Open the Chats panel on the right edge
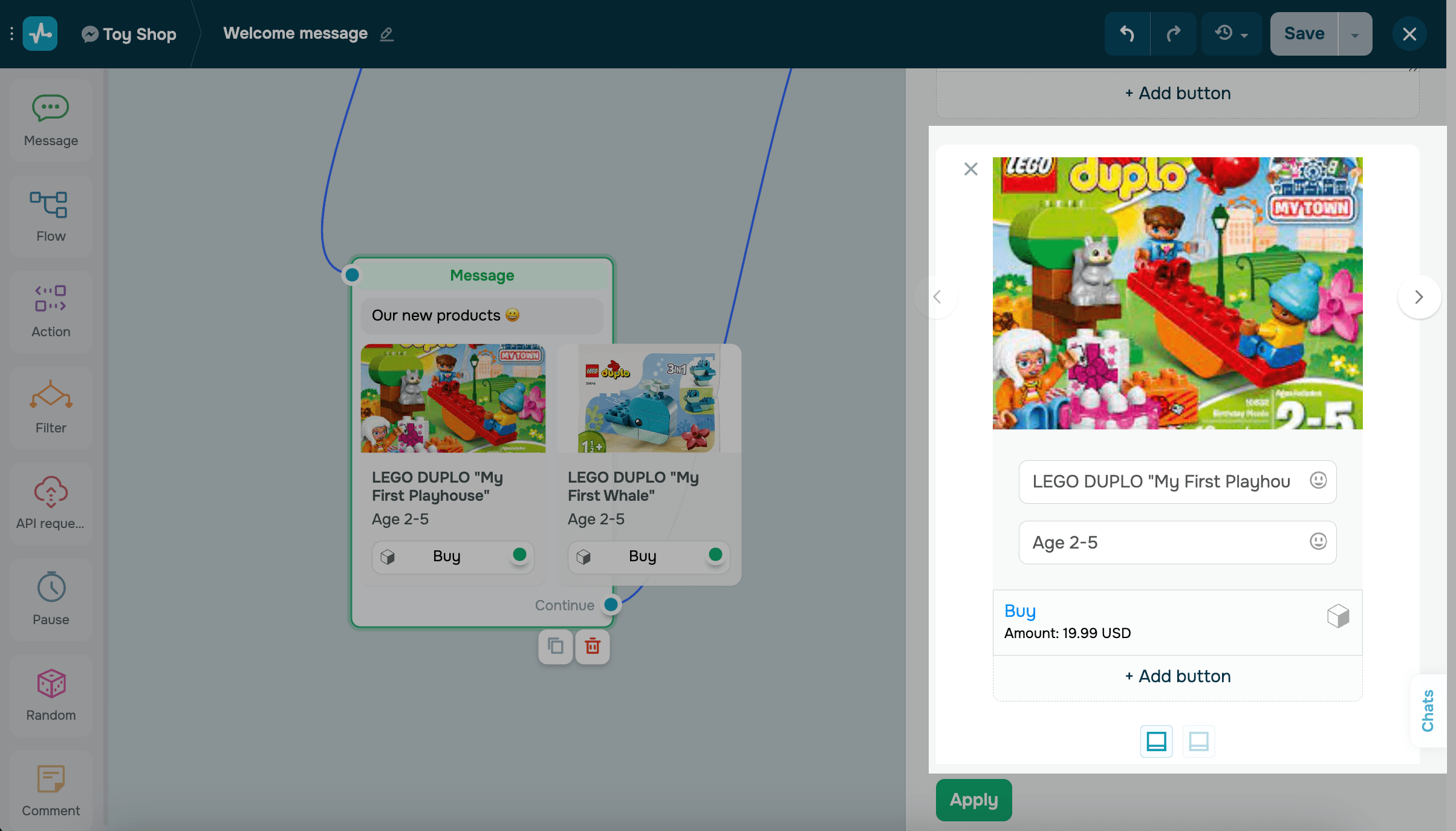This screenshot has width=1456, height=831. pos(1428,711)
